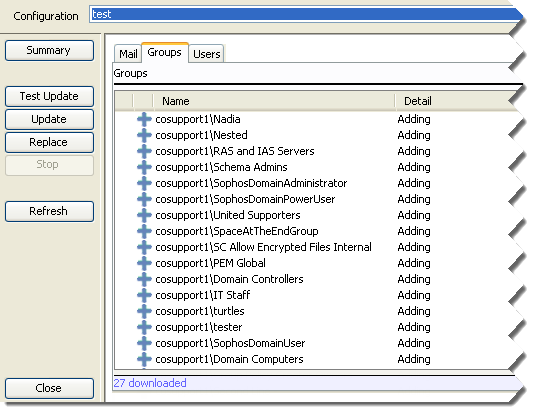Click the plus icon next to cosupport1\Nested

(x=144, y=135)
